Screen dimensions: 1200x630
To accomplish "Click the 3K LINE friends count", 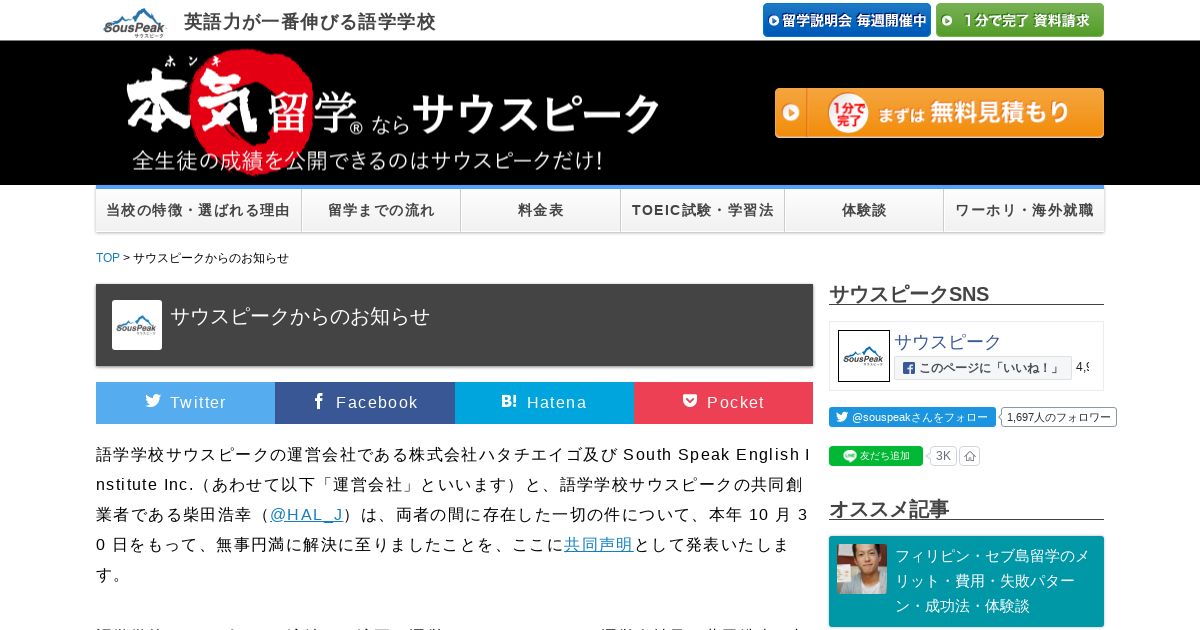I will coord(943,456).
